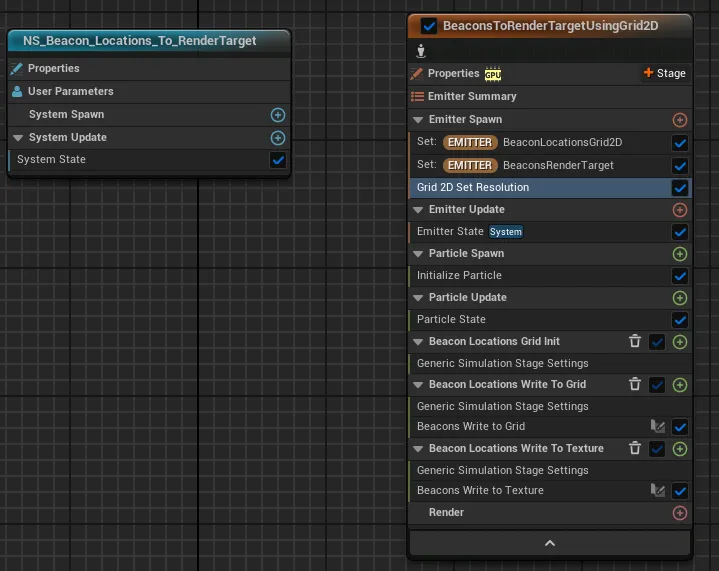719x571 pixels.
Task: Add module to Beacon Locations Write To Texture
Action: 680,449
